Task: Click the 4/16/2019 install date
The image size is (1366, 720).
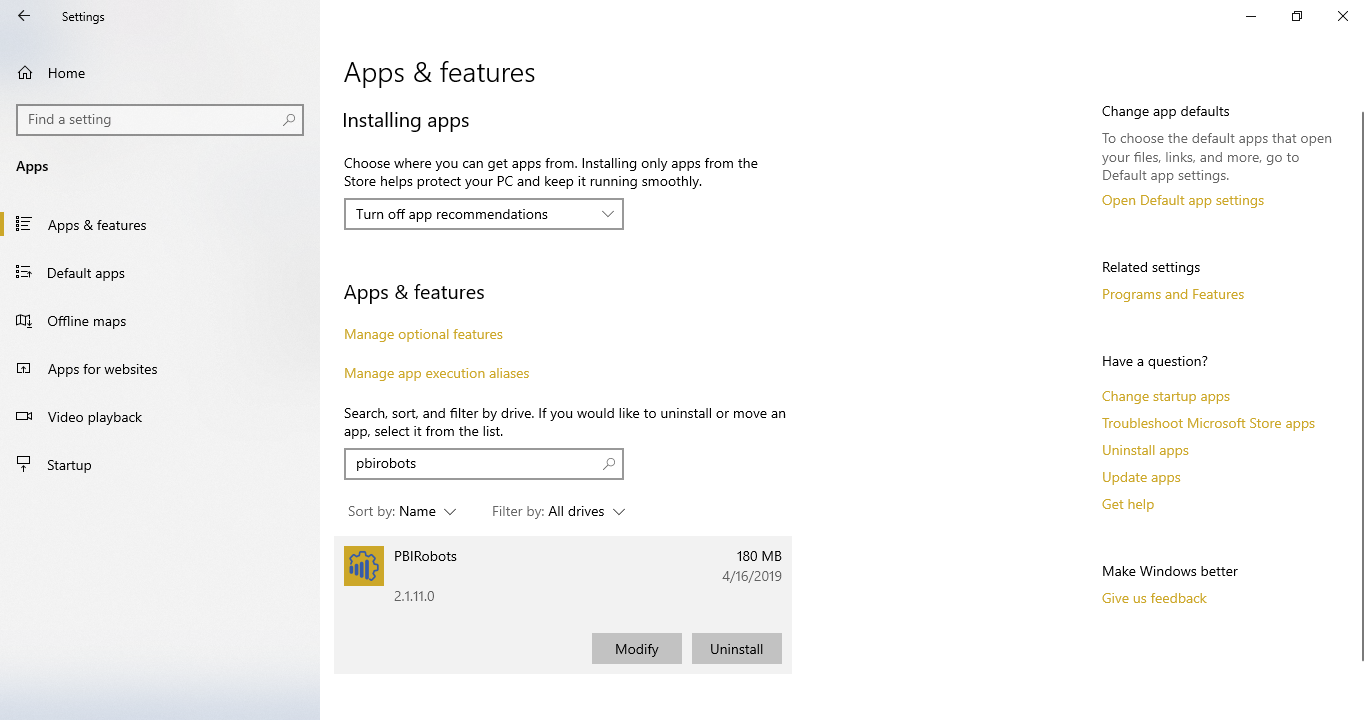Action: click(752, 576)
